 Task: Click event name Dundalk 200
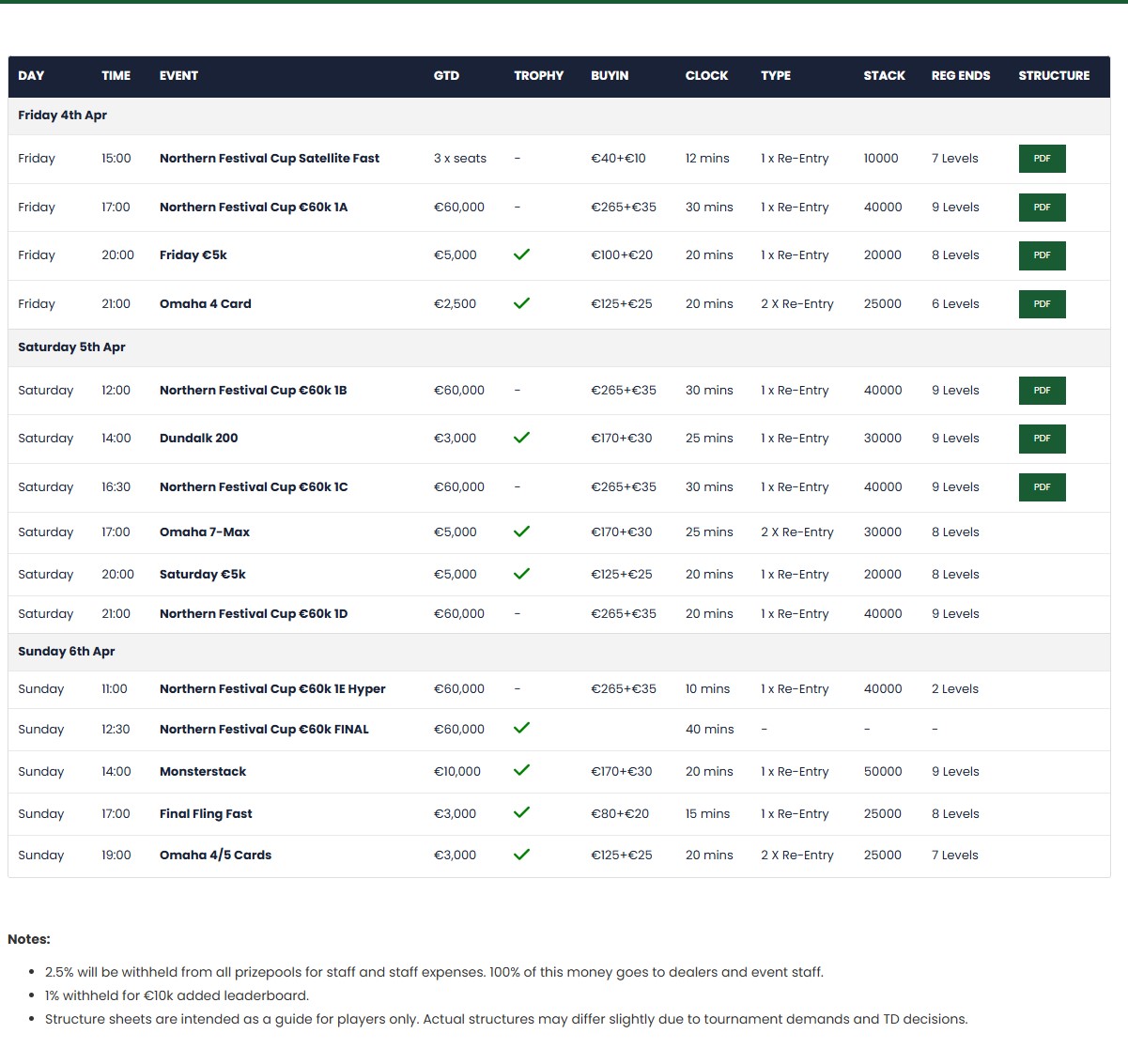pyautogui.click(x=199, y=439)
